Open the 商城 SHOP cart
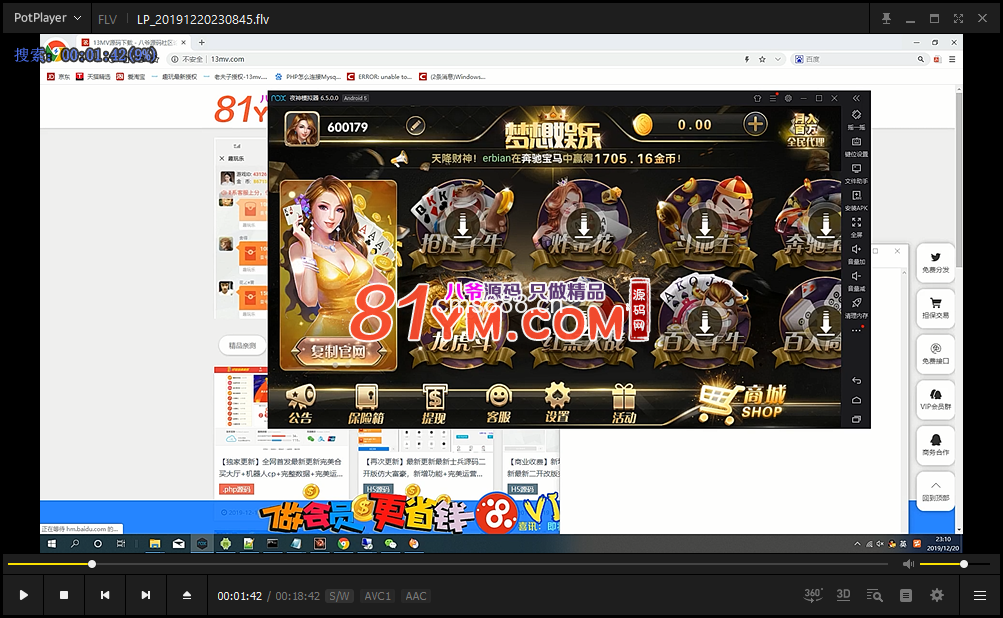 click(x=742, y=403)
